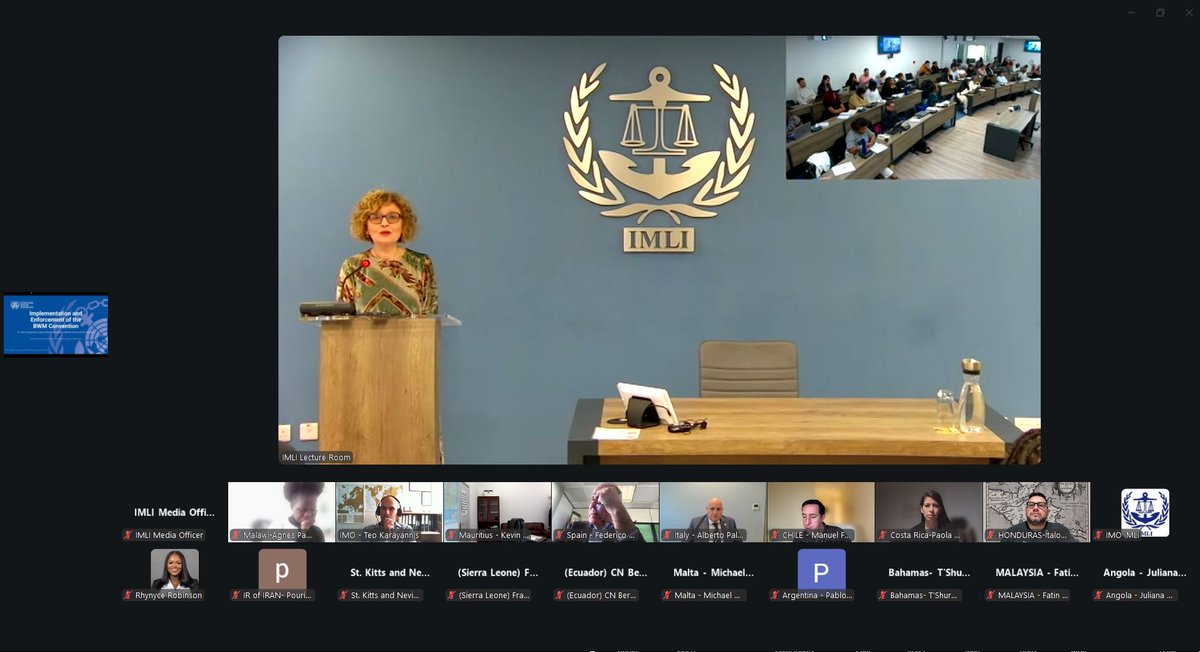Click large 'St. Kitts and Ne...' name text

[390, 573]
